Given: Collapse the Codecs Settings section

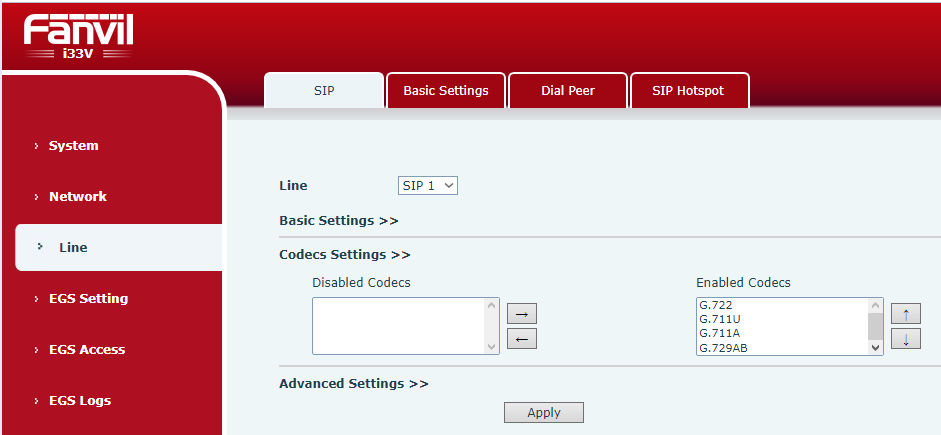Looking at the screenshot, I should pyautogui.click(x=344, y=254).
